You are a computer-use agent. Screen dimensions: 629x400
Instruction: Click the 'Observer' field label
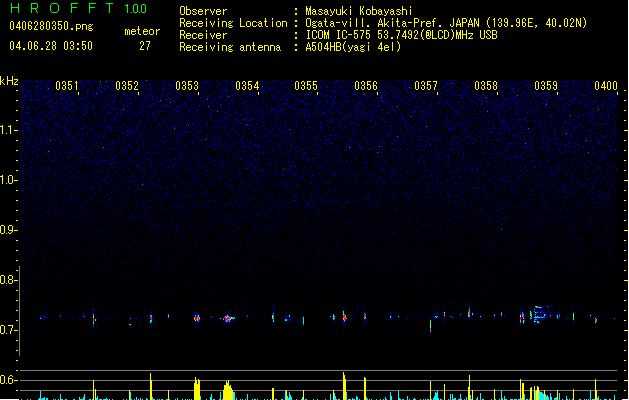coord(203,11)
